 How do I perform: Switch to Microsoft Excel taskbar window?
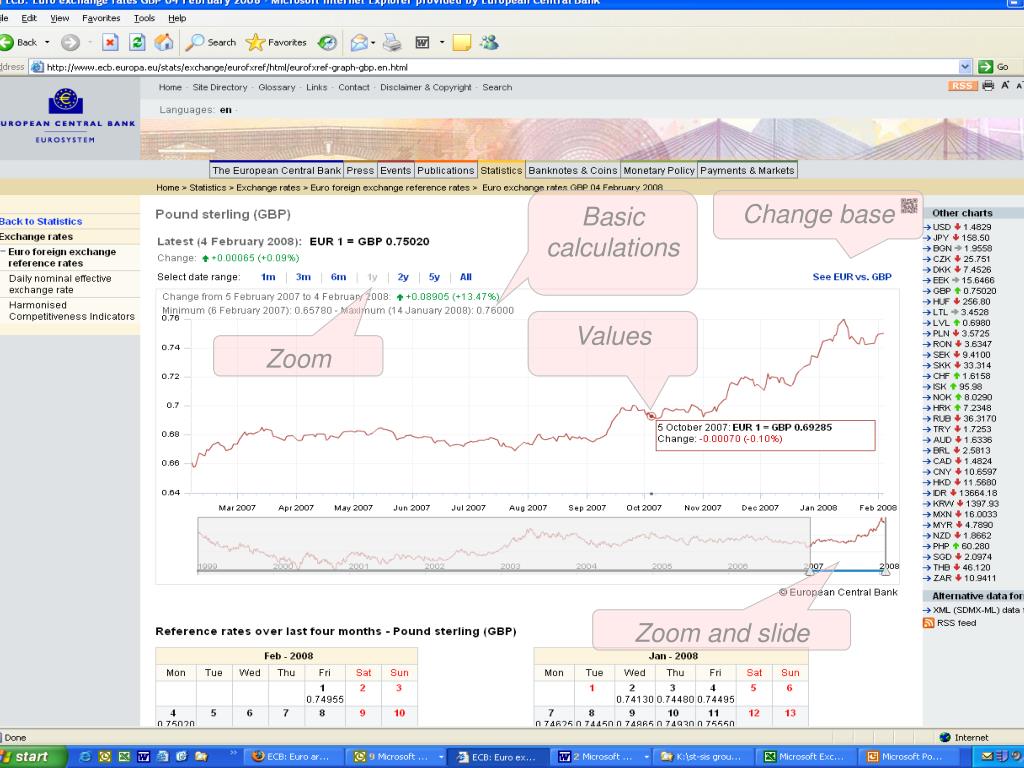[805, 756]
